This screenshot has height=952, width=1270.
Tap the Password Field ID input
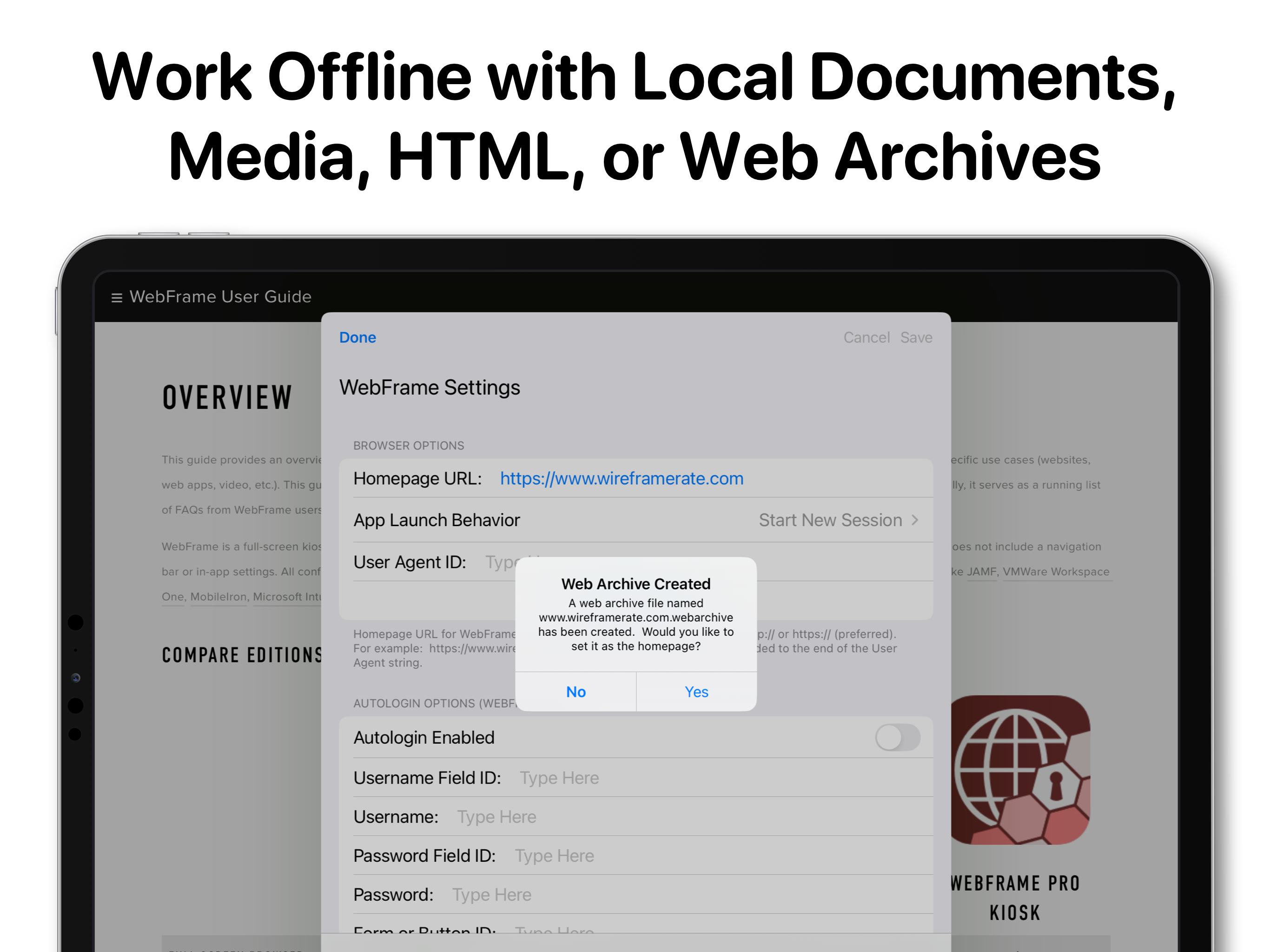[x=554, y=855]
